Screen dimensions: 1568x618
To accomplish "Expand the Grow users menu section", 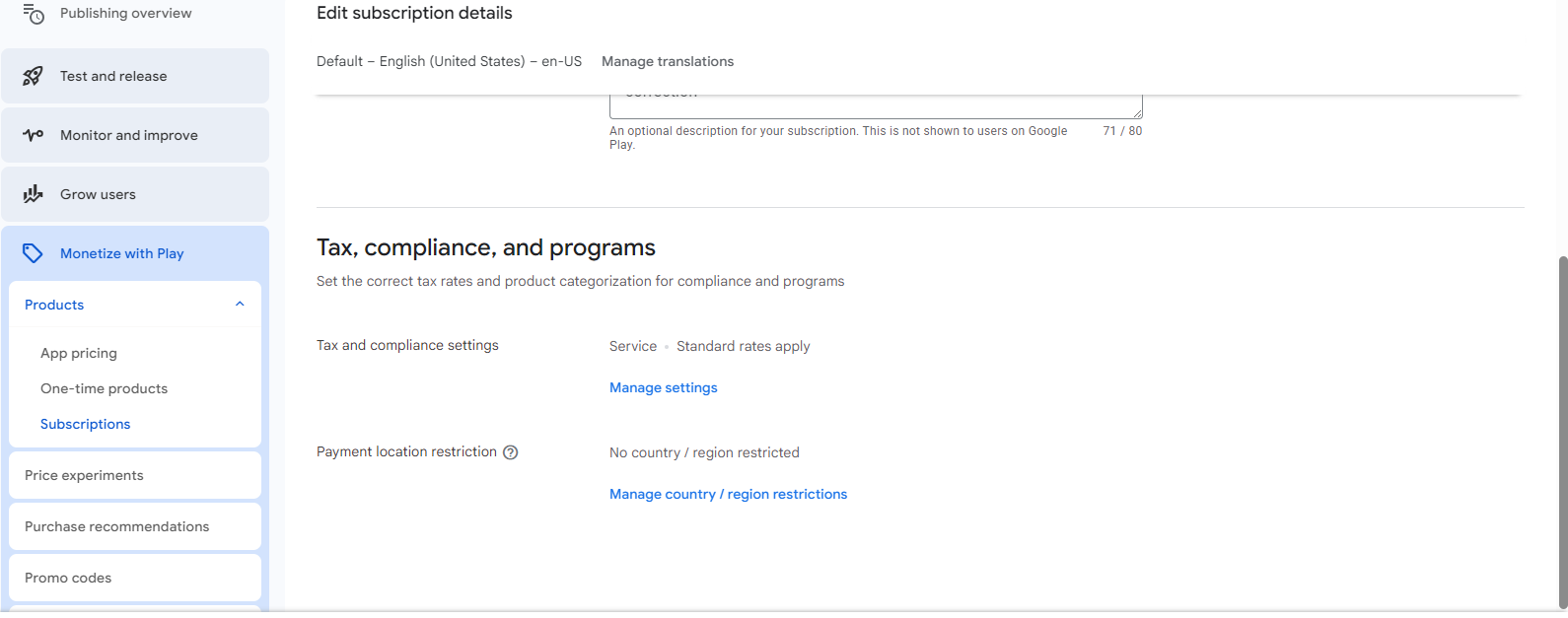I will pyautogui.click(x=98, y=194).
